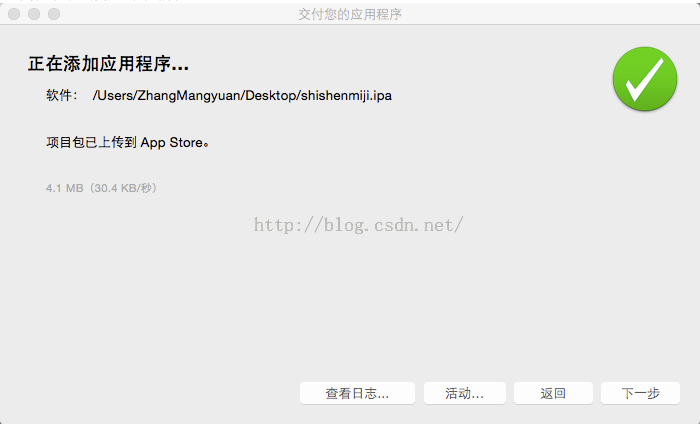Screen dimensions: 700x424
Task: Minimize the window with the middle title bar button
Action: [x=34, y=14]
